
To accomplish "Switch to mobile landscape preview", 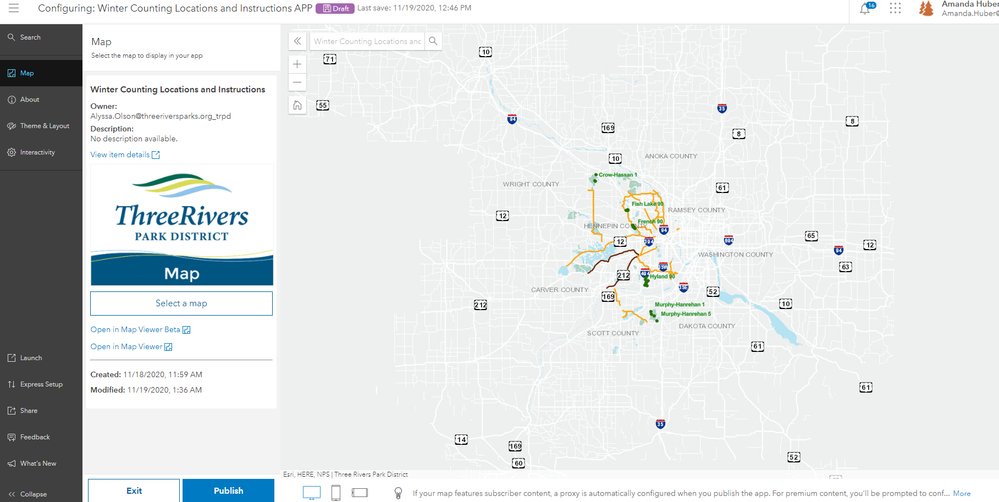I will 359,493.
